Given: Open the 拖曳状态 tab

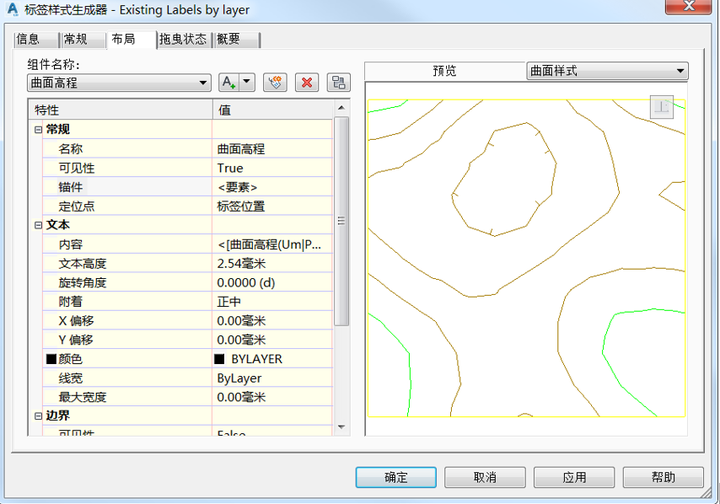Looking at the screenshot, I should (183, 39).
